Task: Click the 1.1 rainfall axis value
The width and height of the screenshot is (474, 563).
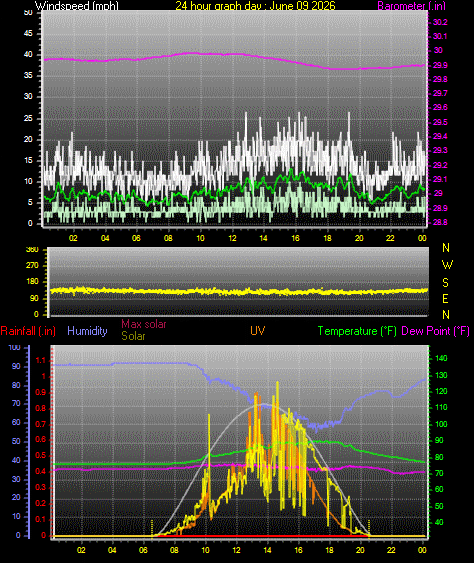Action: coord(41,360)
